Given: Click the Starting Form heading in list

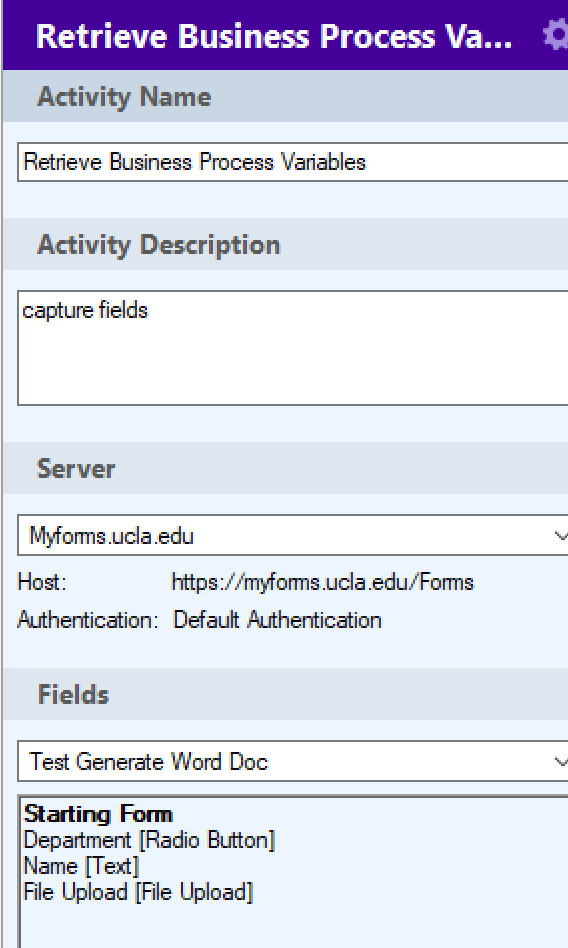Looking at the screenshot, I should [x=98, y=814].
